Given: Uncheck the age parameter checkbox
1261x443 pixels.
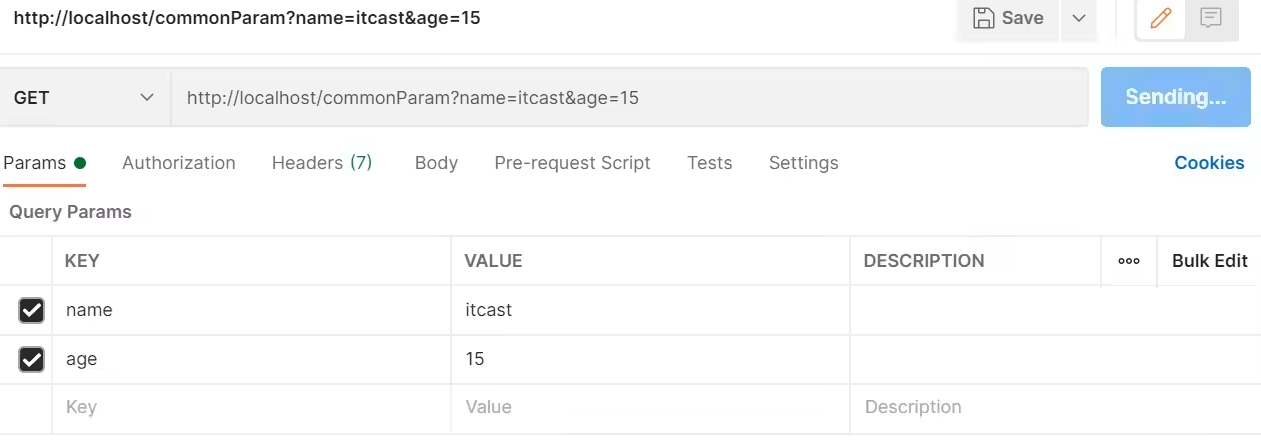Looking at the screenshot, I should coord(32,359).
